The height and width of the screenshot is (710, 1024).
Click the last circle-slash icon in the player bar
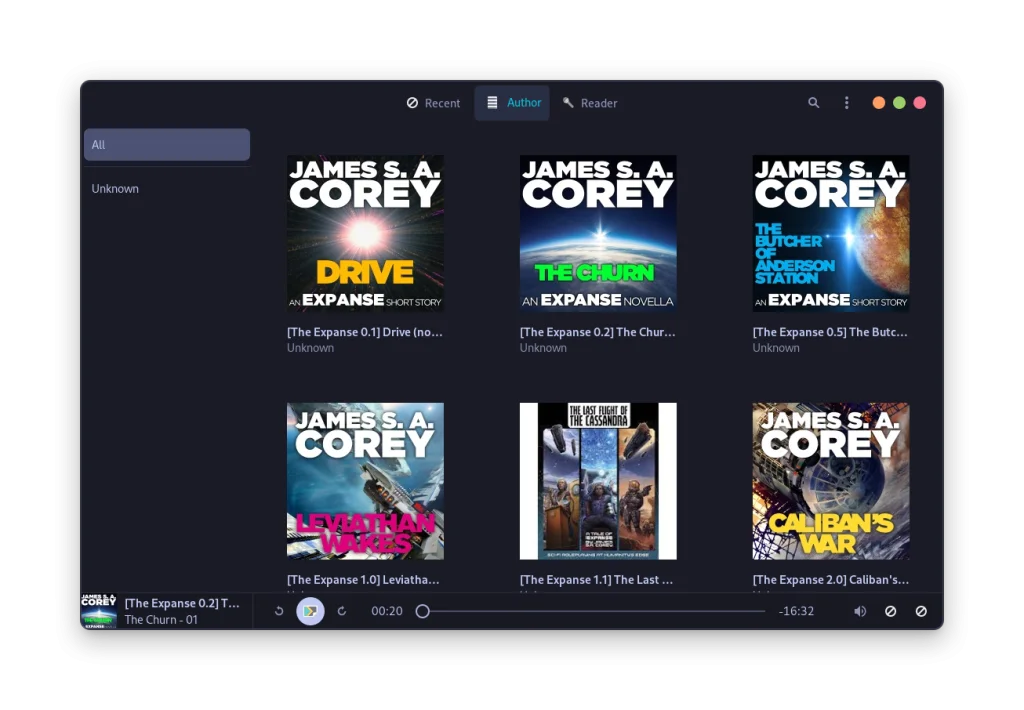[x=921, y=611]
